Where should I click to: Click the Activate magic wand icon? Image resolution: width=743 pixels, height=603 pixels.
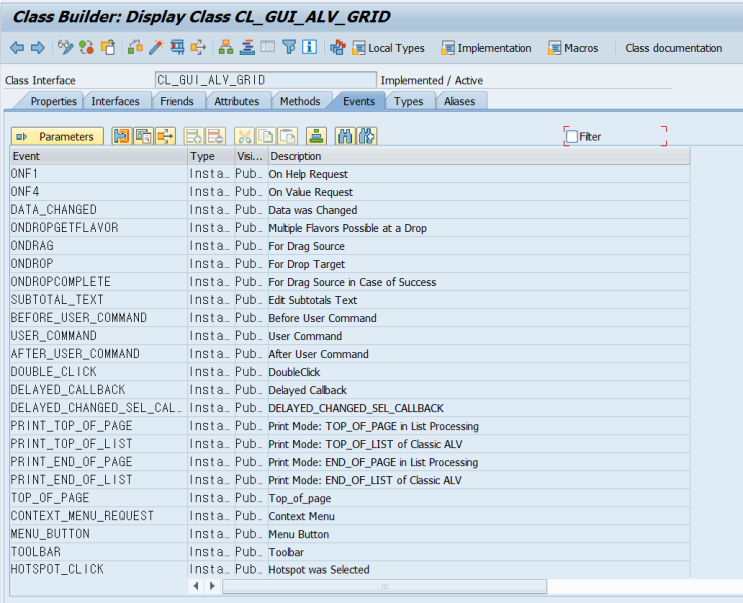click(x=156, y=47)
